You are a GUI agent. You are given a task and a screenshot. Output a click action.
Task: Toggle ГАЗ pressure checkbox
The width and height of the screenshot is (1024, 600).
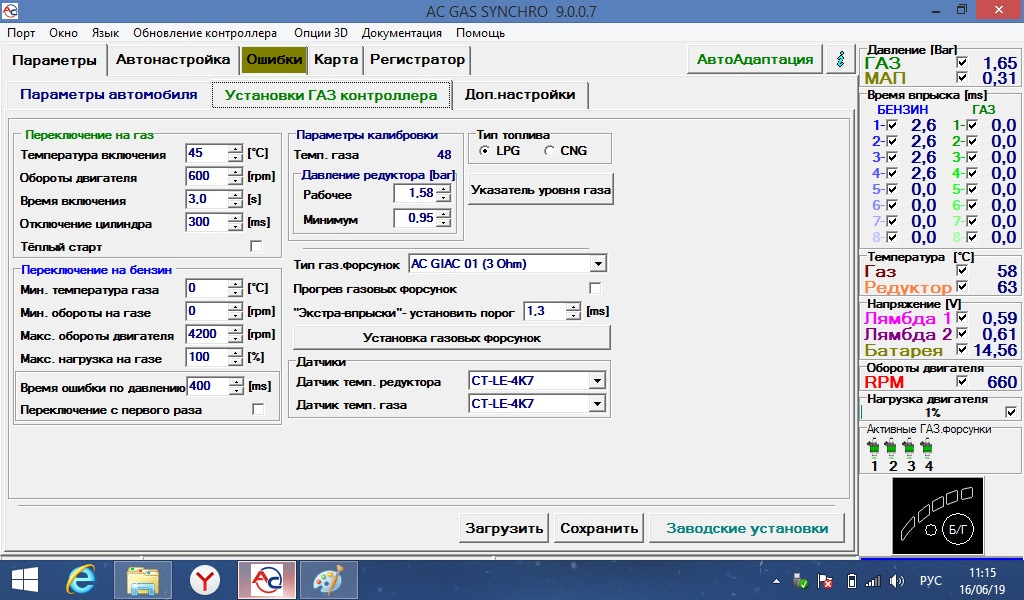coord(962,63)
